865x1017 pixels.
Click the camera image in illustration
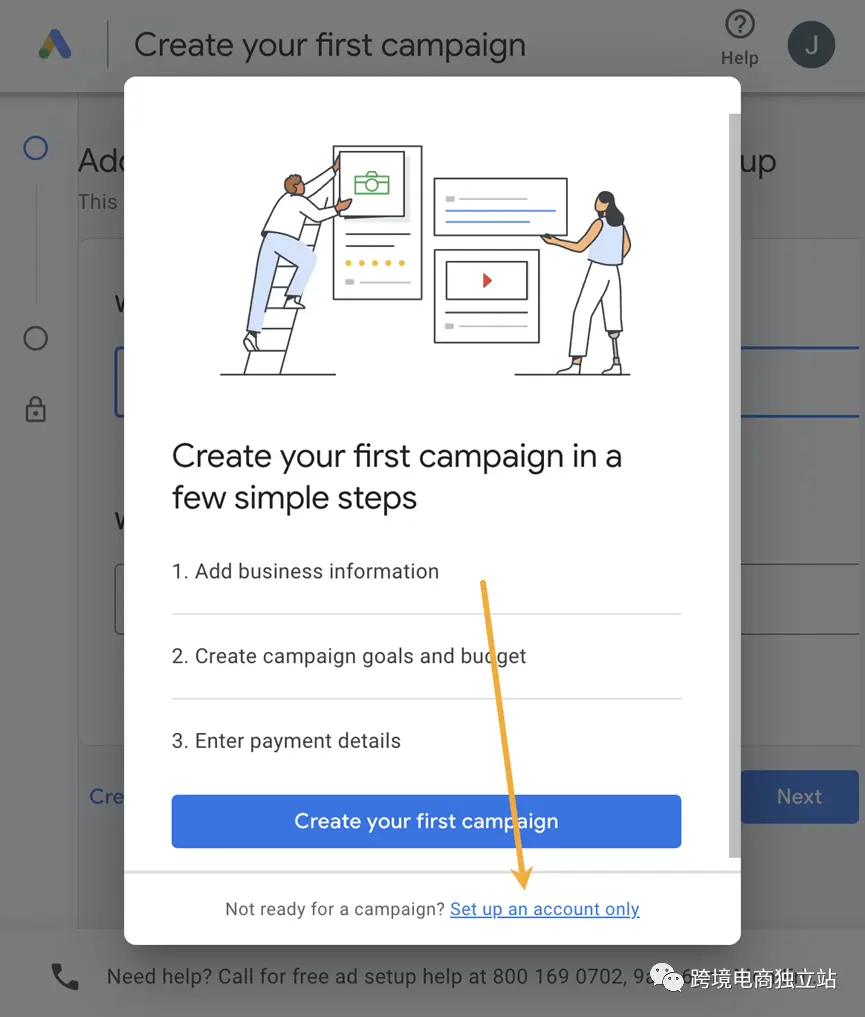pos(372,183)
